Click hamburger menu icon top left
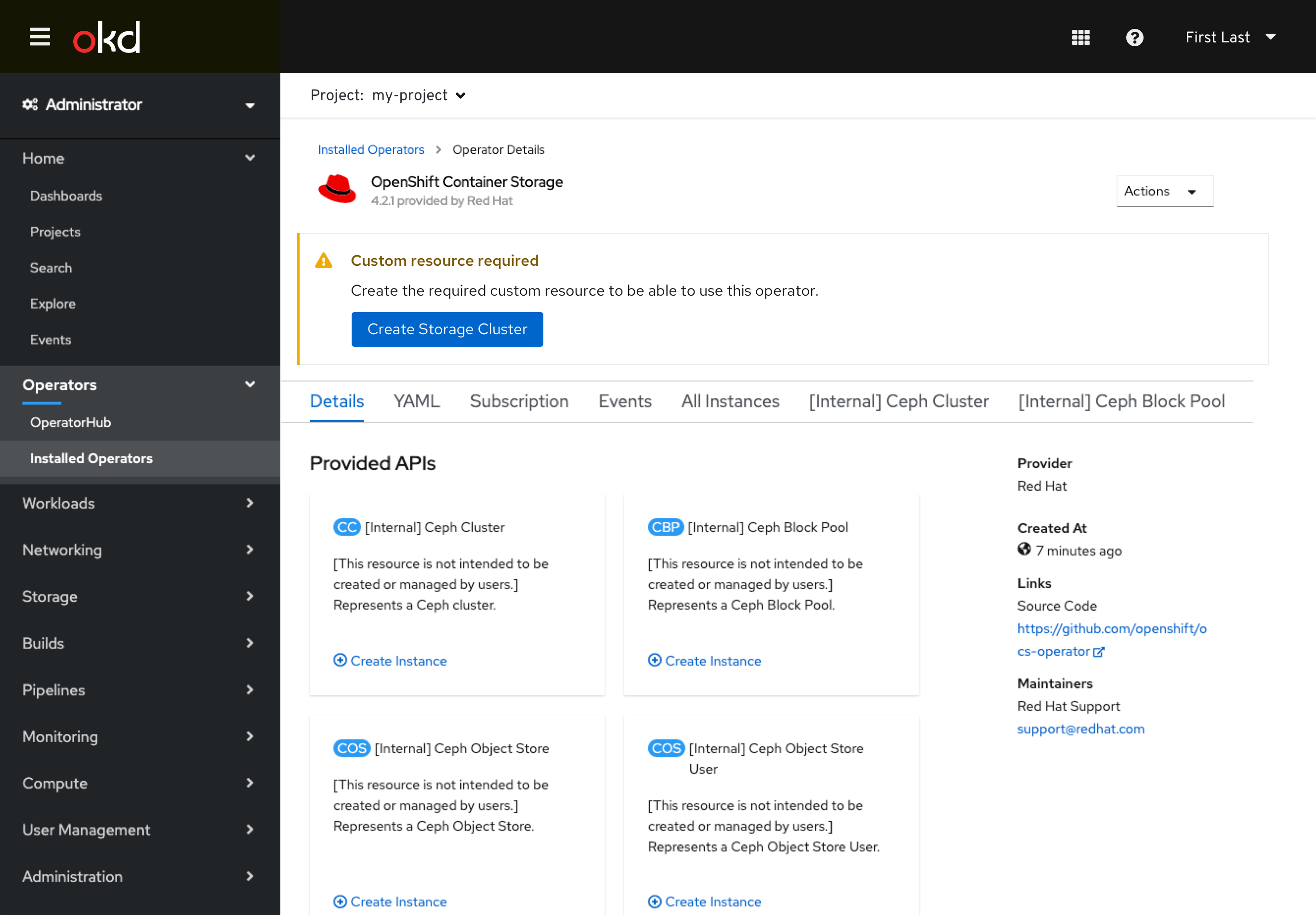 click(38, 37)
